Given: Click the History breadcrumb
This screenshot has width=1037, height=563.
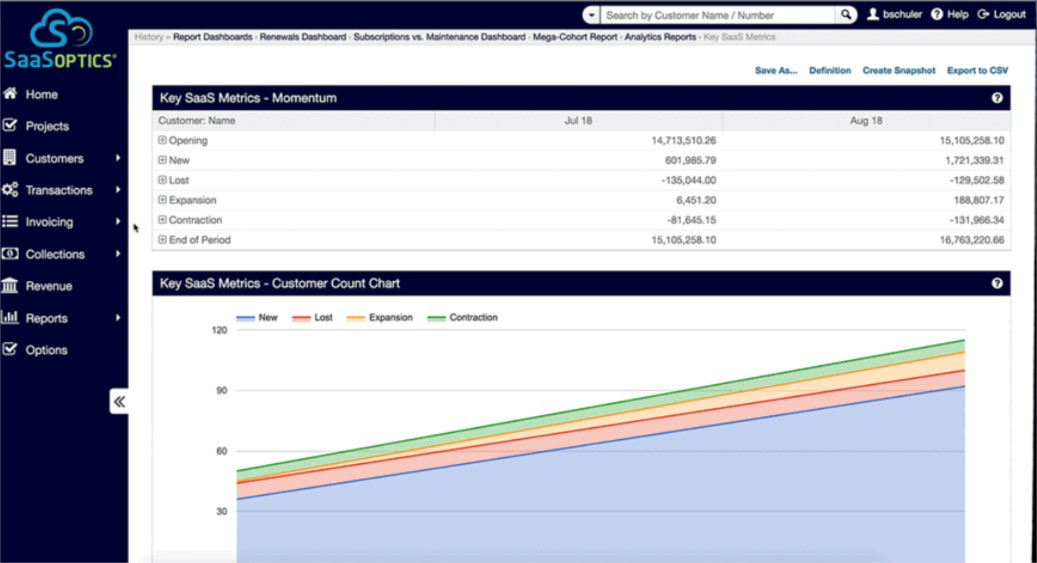Looking at the screenshot, I should [149, 37].
